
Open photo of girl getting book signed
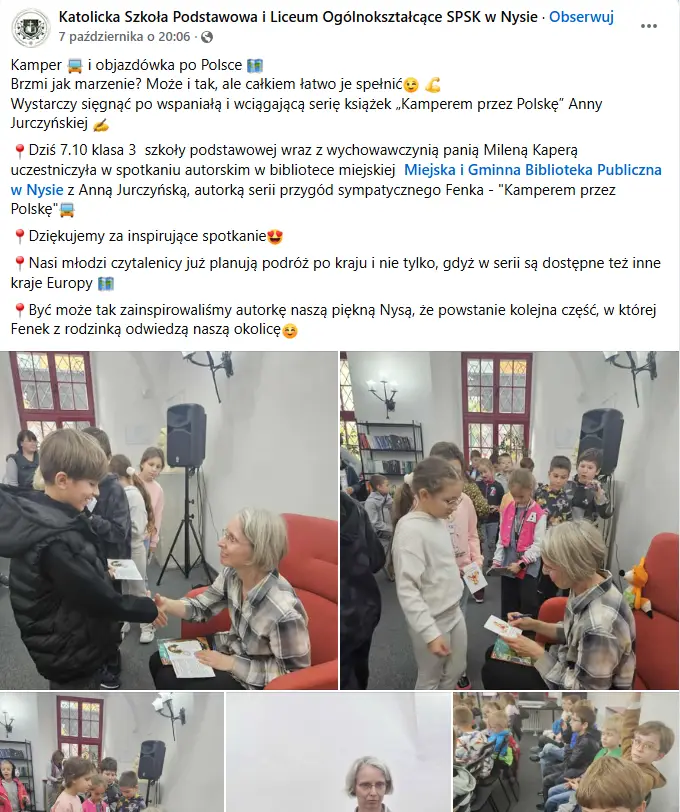pyautogui.click(x=510, y=520)
